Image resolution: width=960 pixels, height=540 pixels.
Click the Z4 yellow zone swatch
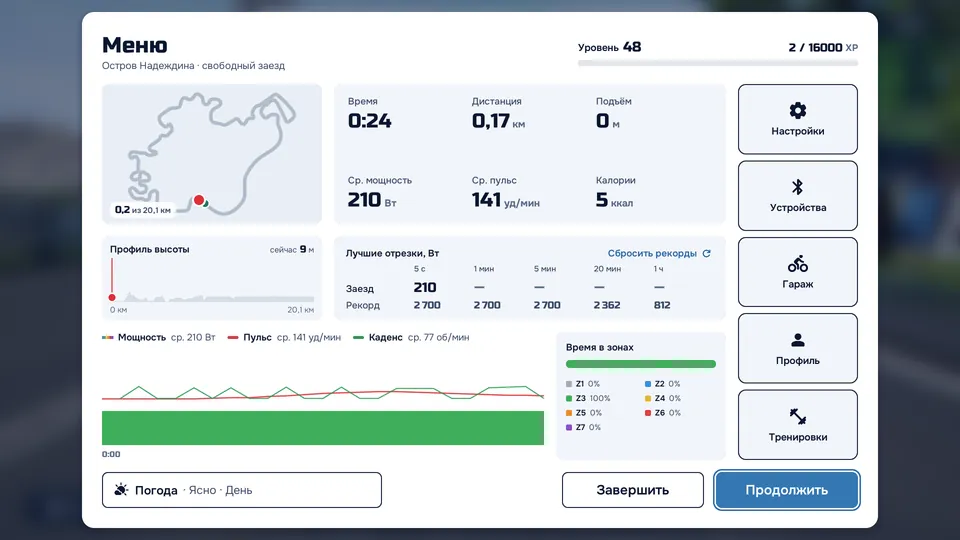[x=648, y=399]
